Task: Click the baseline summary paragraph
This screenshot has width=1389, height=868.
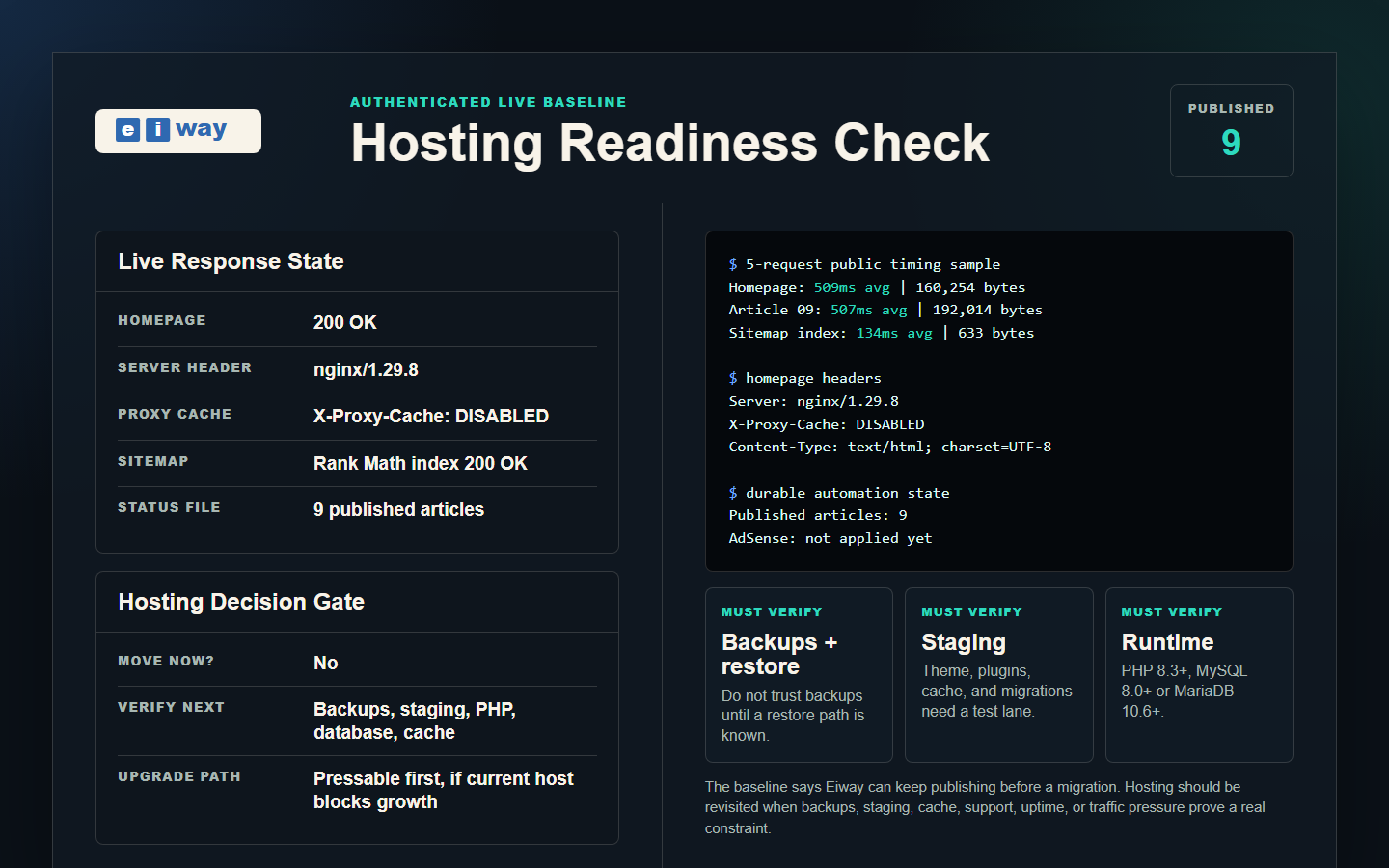Action: pyautogui.click(x=985, y=807)
